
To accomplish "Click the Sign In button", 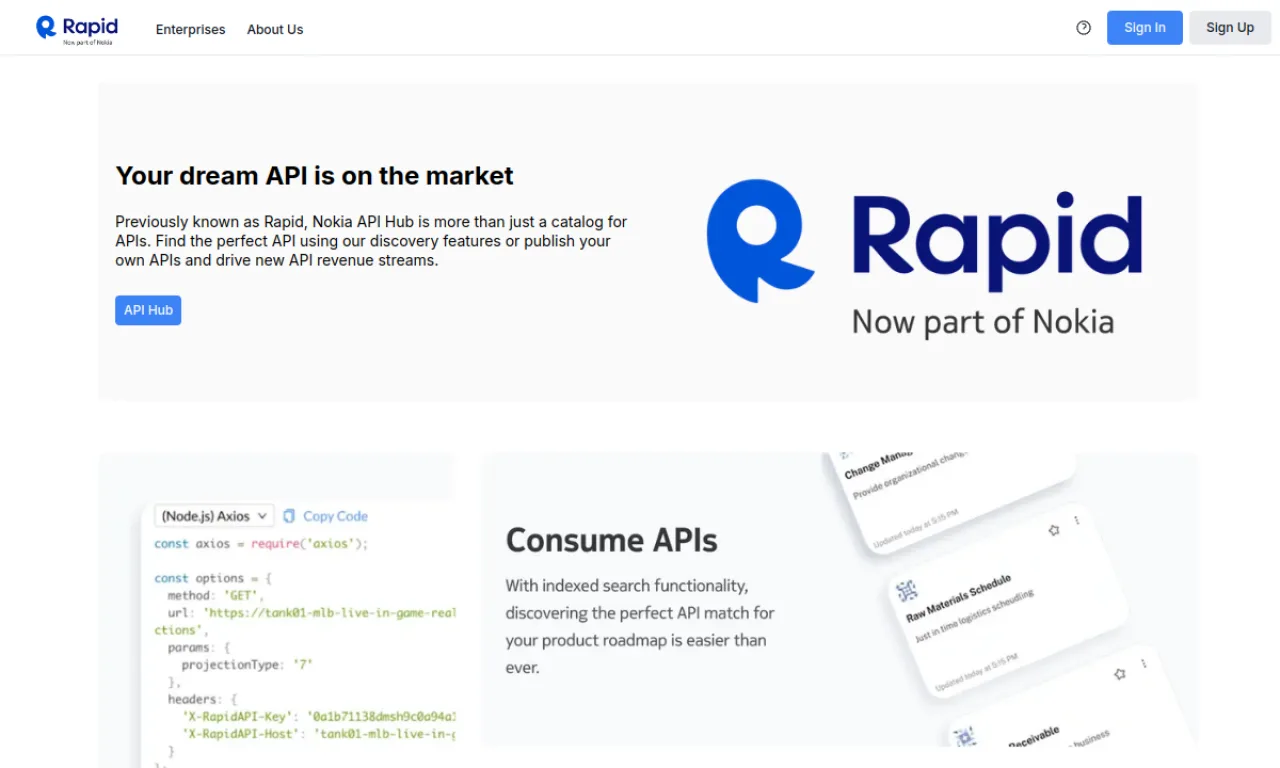I will click(1145, 28).
